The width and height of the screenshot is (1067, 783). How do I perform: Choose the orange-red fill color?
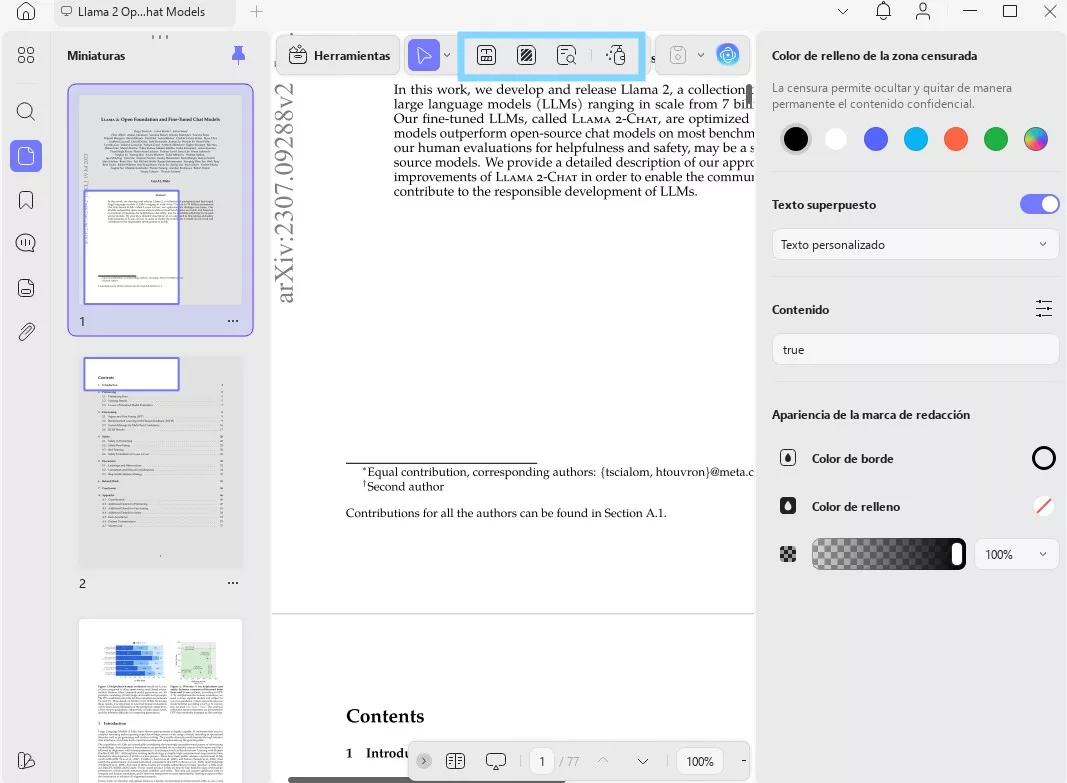(955, 139)
